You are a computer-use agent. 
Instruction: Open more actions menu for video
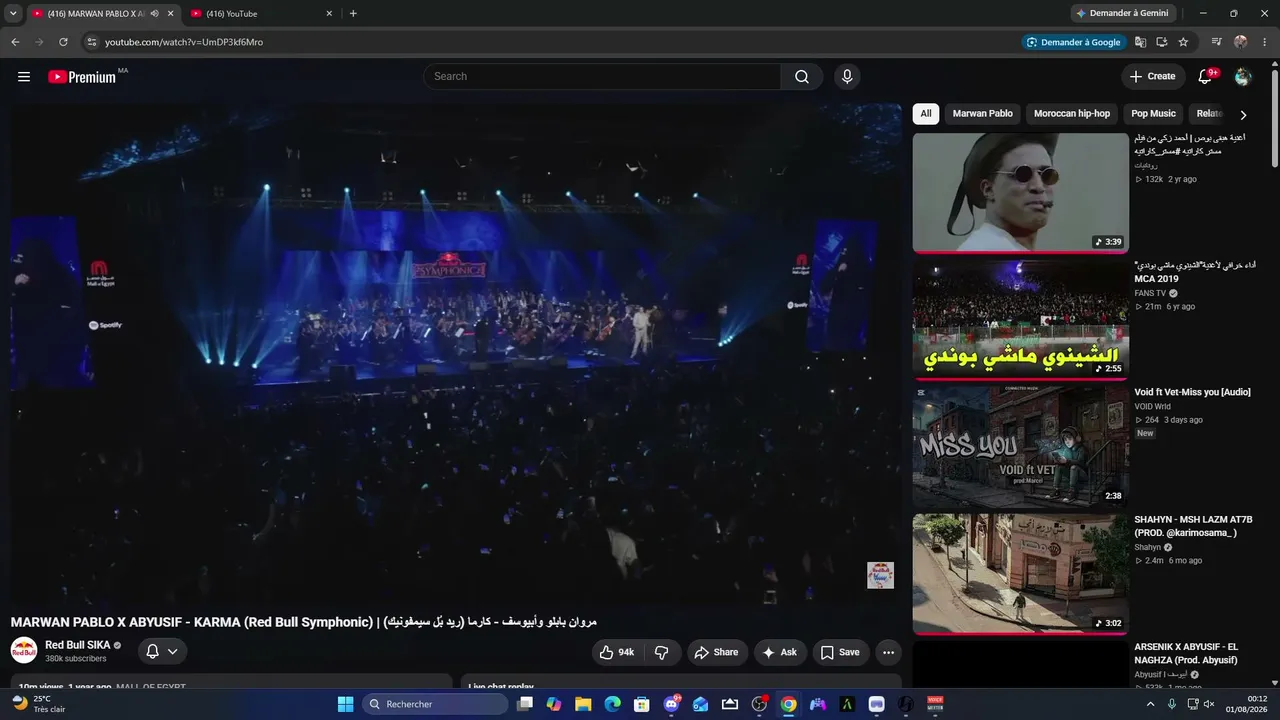coord(888,652)
